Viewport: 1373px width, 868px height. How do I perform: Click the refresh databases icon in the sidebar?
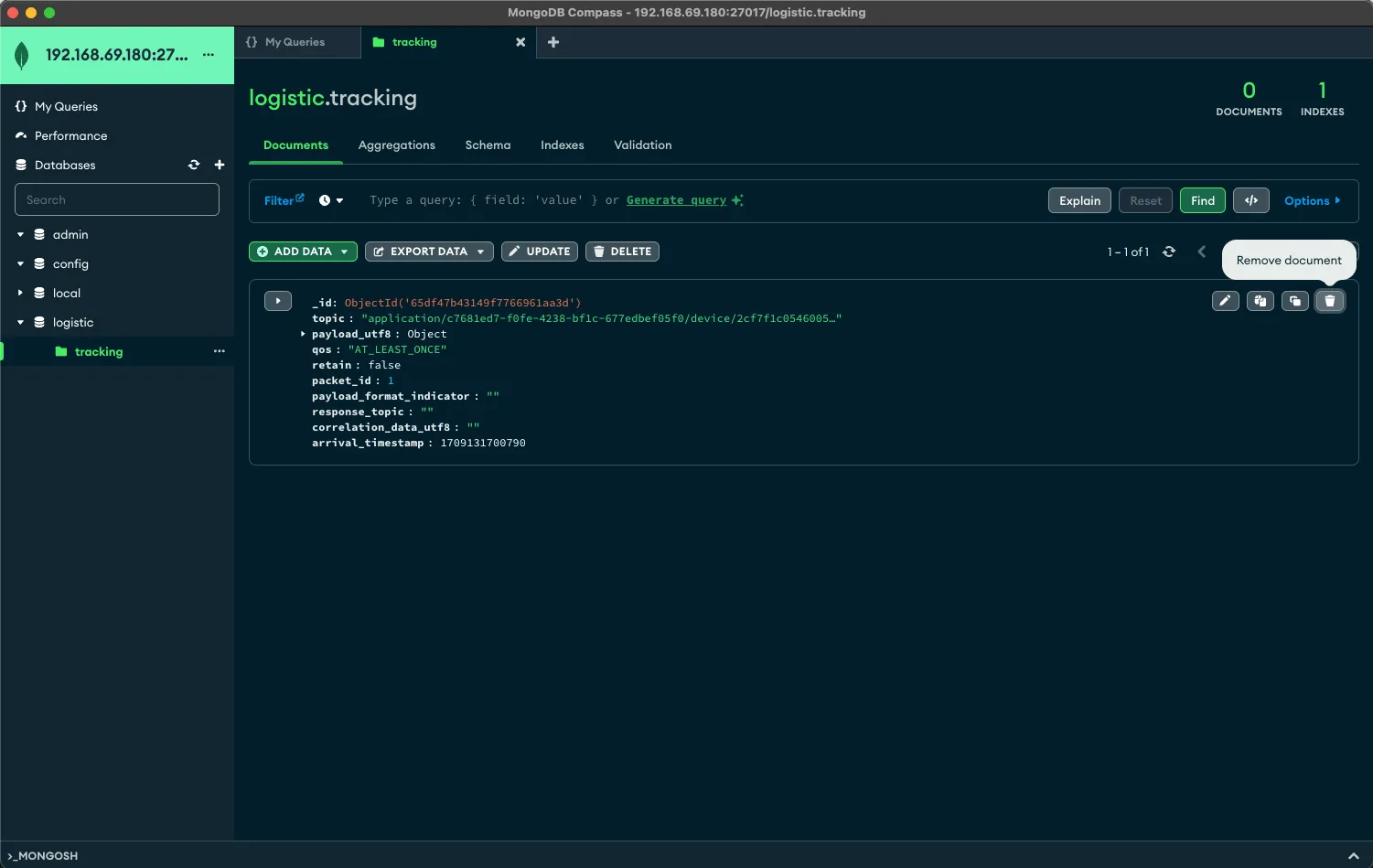click(194, 165)
